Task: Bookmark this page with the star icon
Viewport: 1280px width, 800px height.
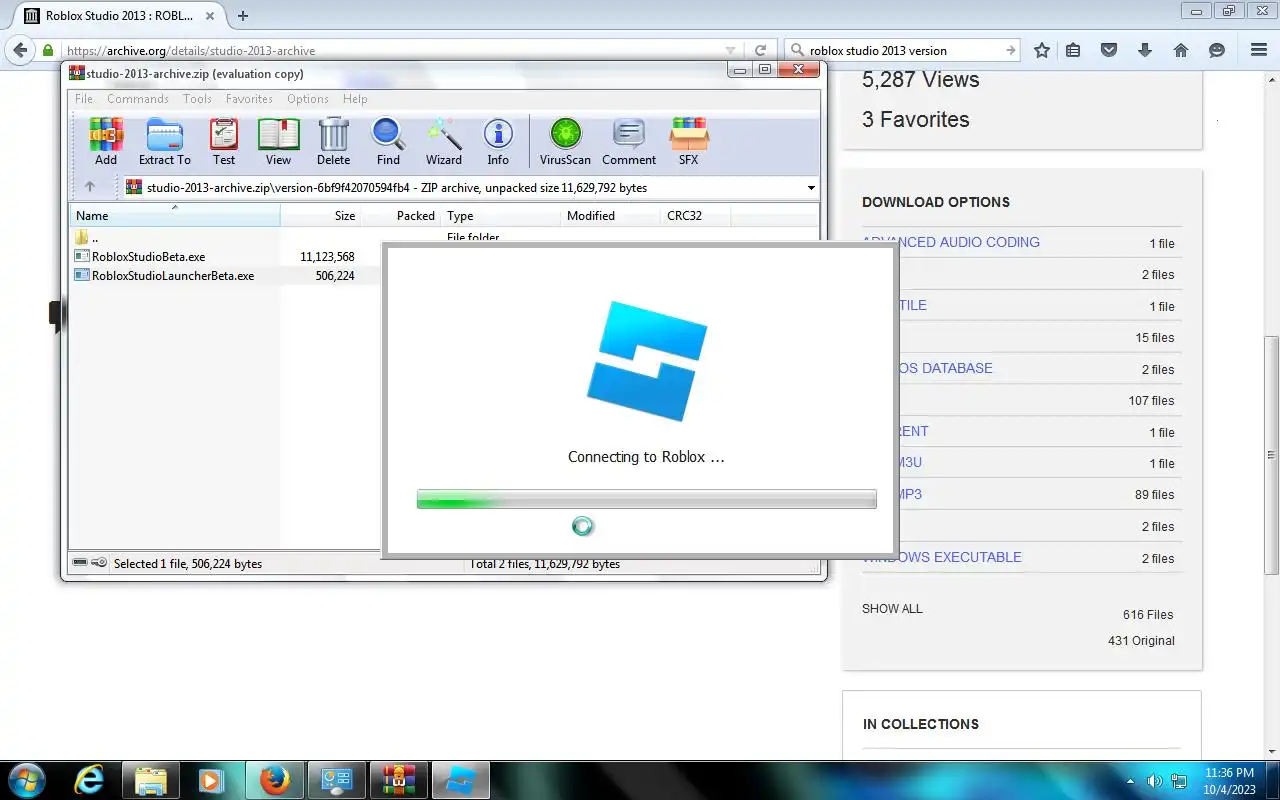Action: pyautogui.click(x=1042, y=50)
